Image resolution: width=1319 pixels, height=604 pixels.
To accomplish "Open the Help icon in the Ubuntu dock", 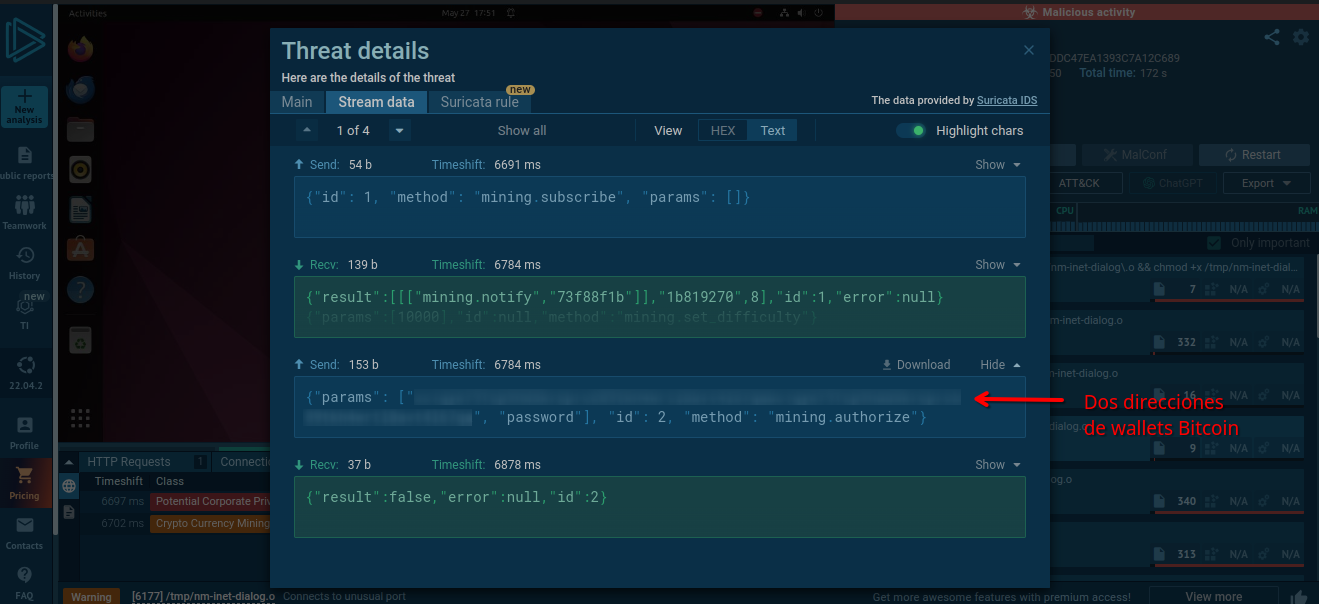I will tap(80, 291).
